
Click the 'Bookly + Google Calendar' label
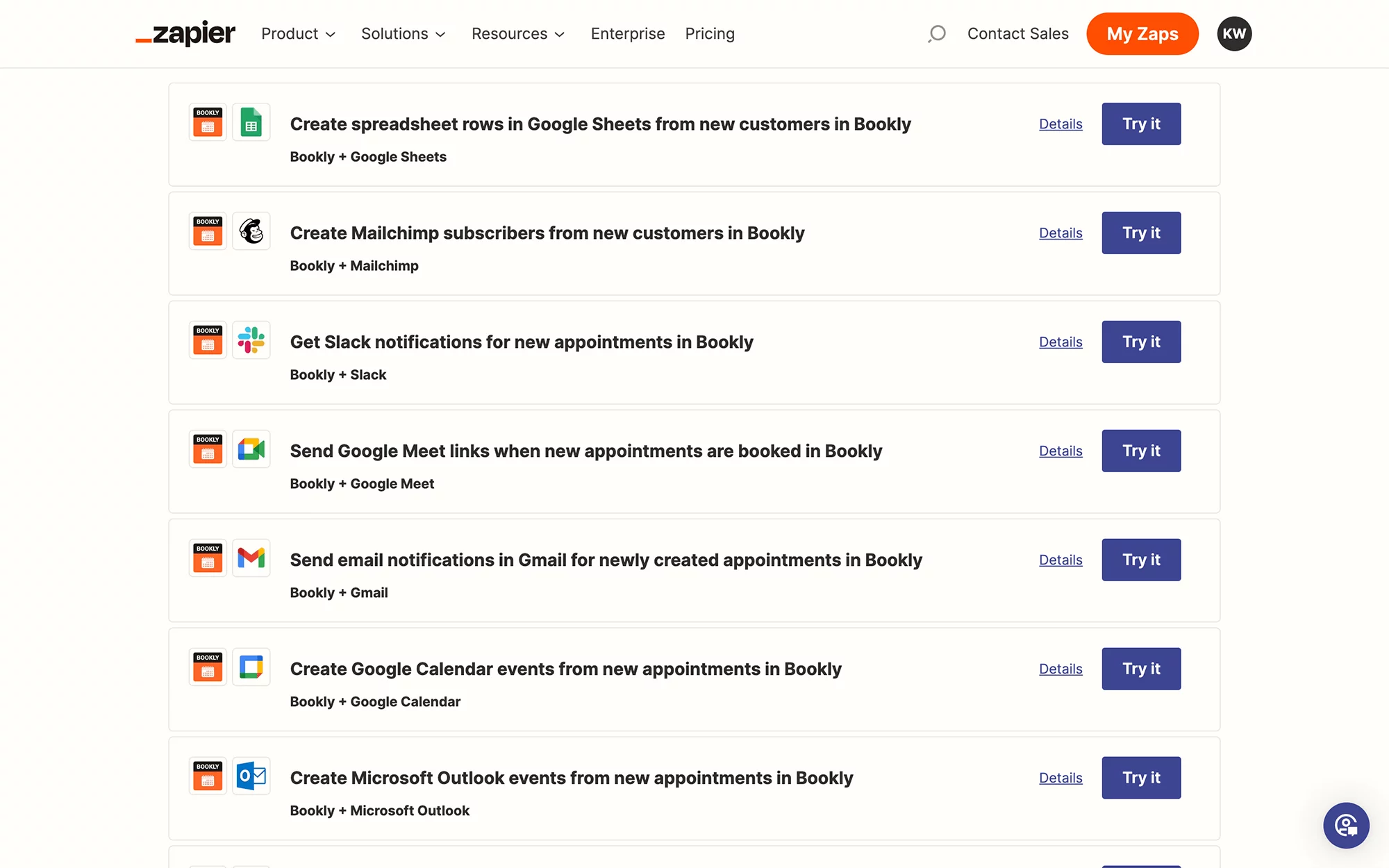pos(375,702)
